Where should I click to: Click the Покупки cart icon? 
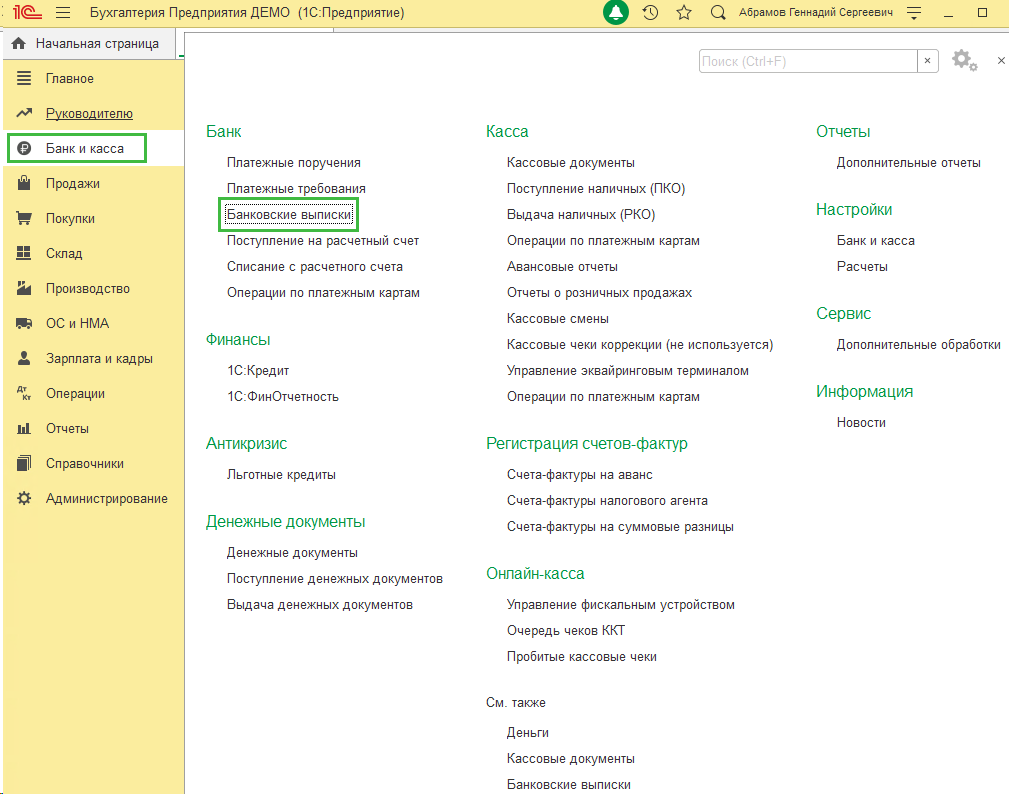coord(24,218)
